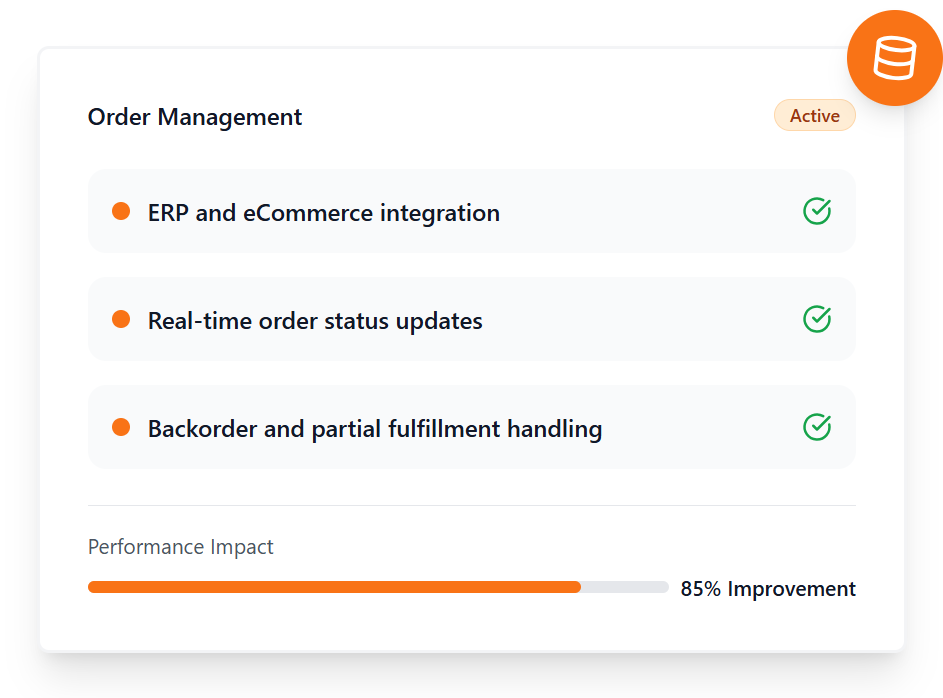Click green checkmark beside Backorder and partial fulfillment
943x698 pixels.
coord(817,427)
